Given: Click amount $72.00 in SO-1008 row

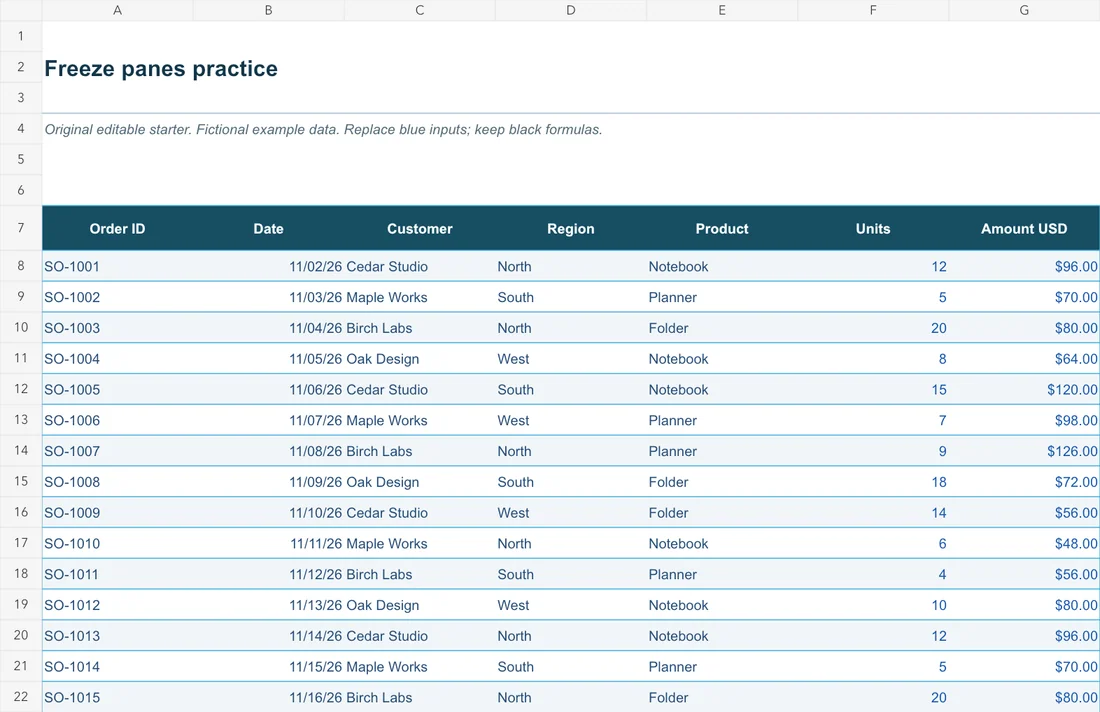Looking at the screenshot, I should 1024,482.
